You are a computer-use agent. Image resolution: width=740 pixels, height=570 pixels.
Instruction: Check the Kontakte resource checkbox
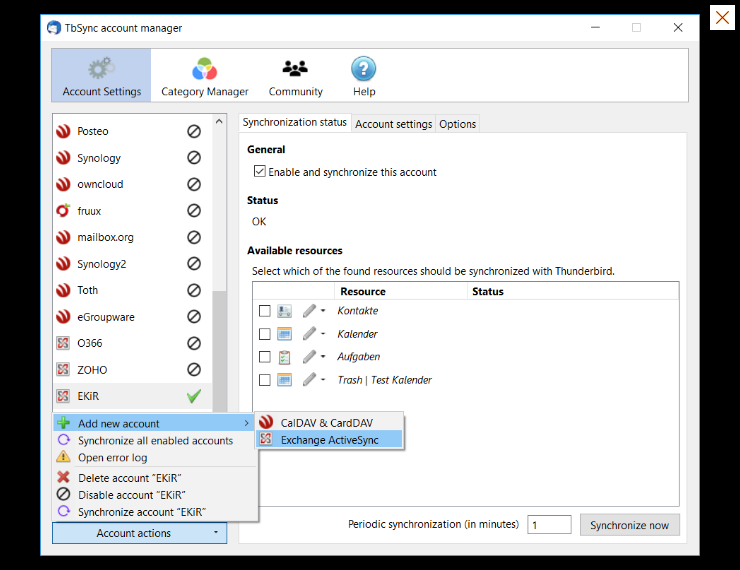265,311
